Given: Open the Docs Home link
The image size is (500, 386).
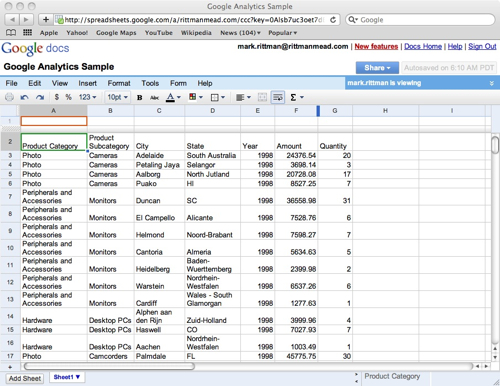Looking at the screenshot, I should pyautogui.click(x=423, y=46).
